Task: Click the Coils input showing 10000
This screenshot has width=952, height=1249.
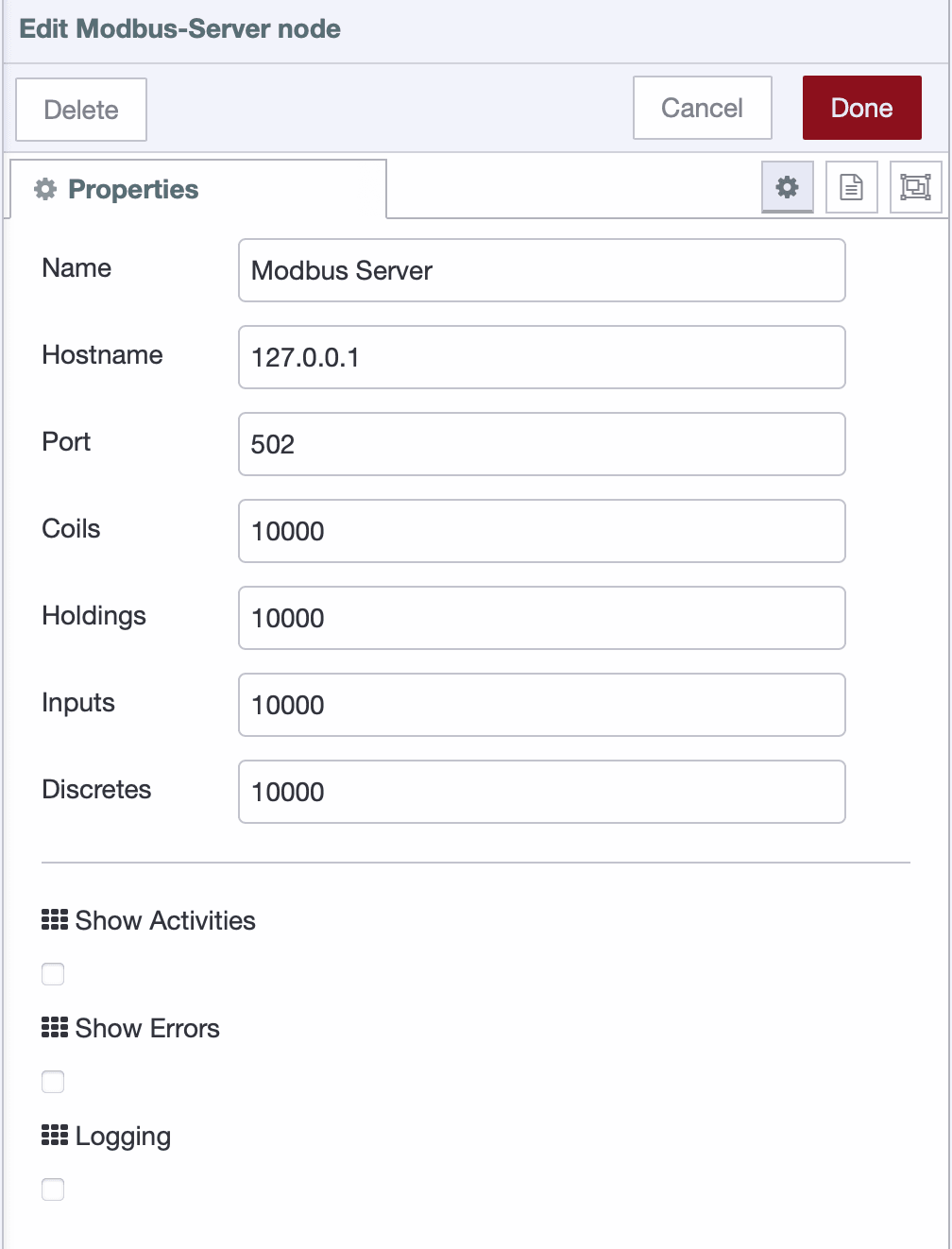Action: pos(541,531)
